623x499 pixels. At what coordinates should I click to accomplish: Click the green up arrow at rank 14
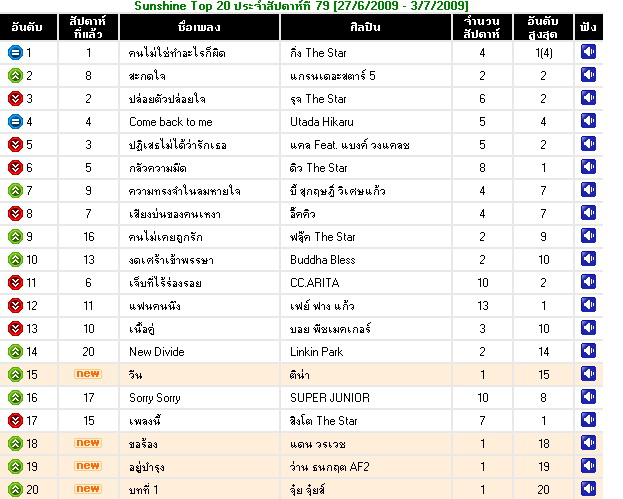click(x=15, y=352)
